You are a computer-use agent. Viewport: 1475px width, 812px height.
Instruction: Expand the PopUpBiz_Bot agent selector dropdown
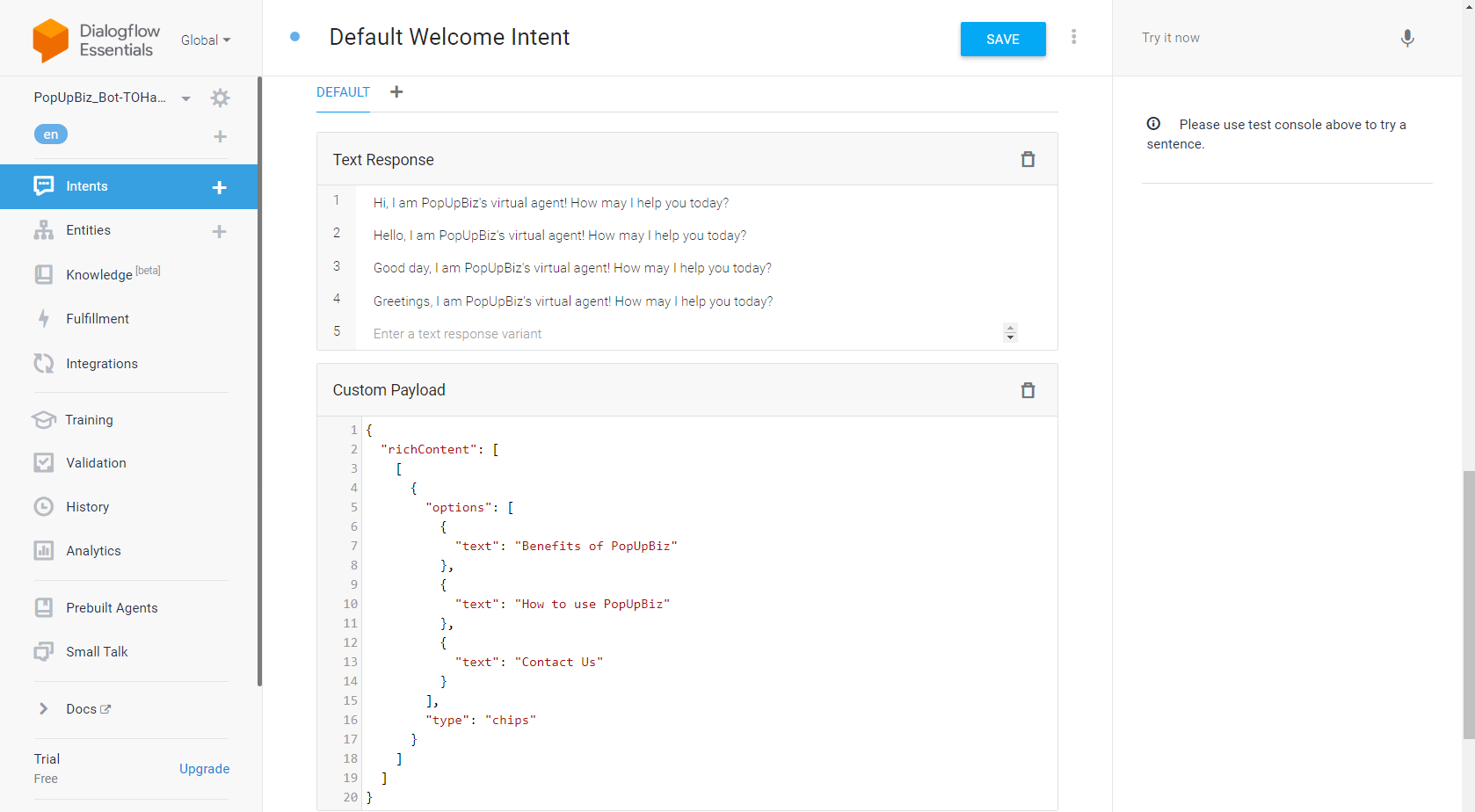(185, 98)
